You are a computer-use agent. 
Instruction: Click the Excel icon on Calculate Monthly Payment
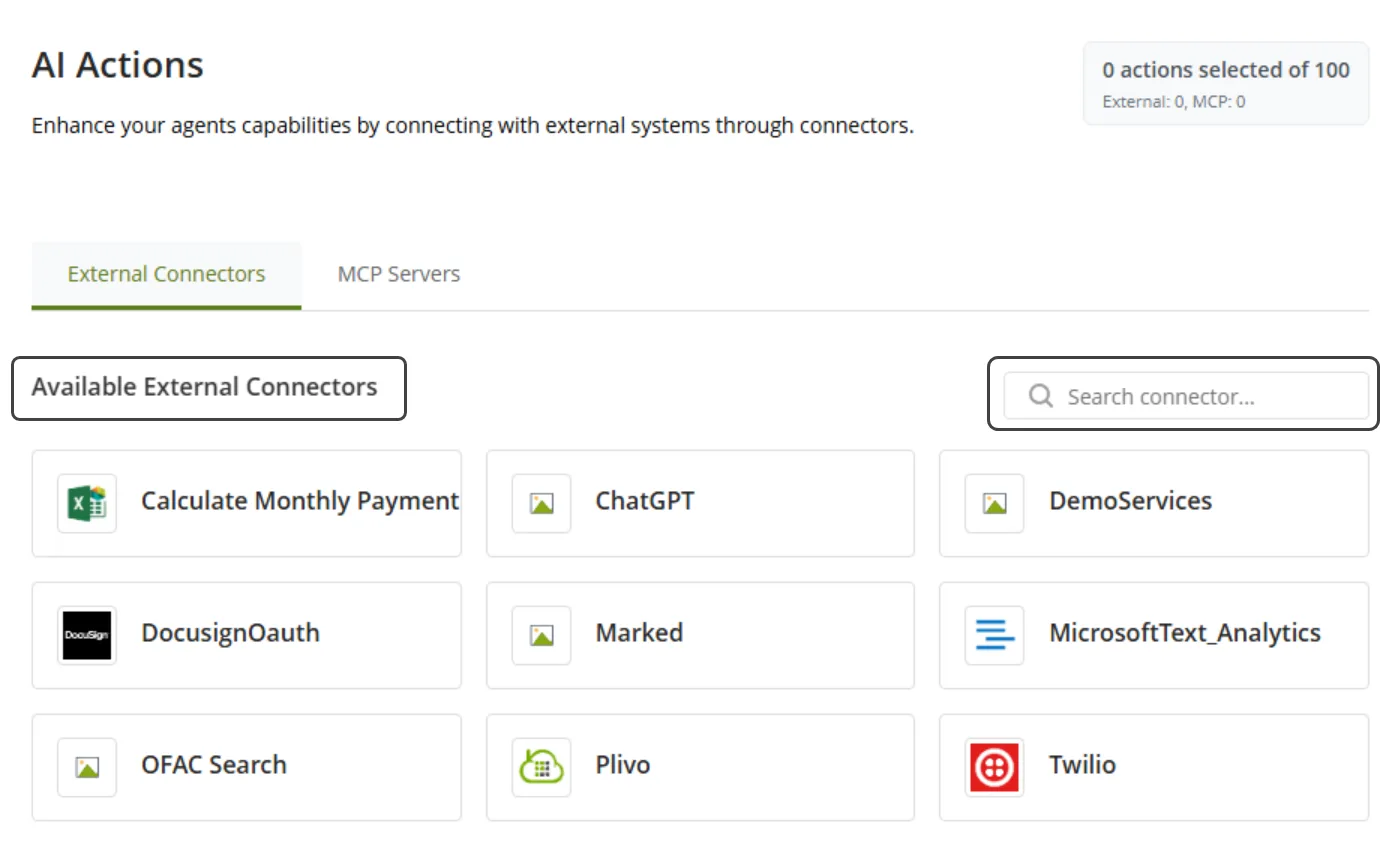click(x=87, y=503)
